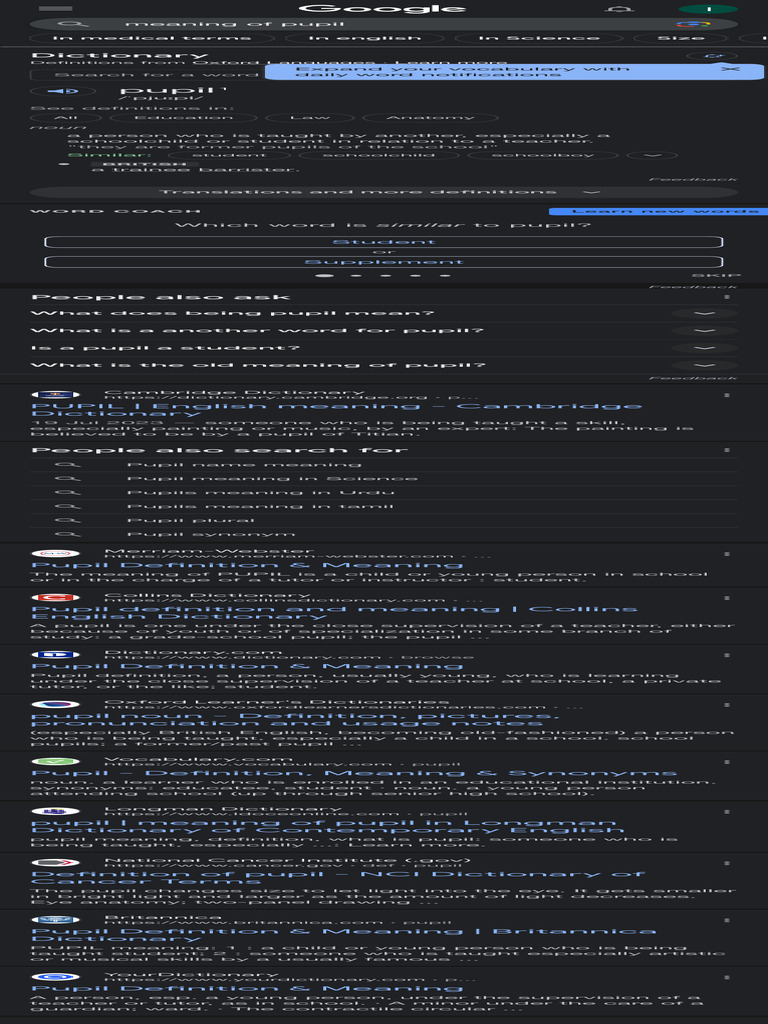Select the 'Law' definitions chip
This screenshot has width=768, height=1024.
coord(310,118)
